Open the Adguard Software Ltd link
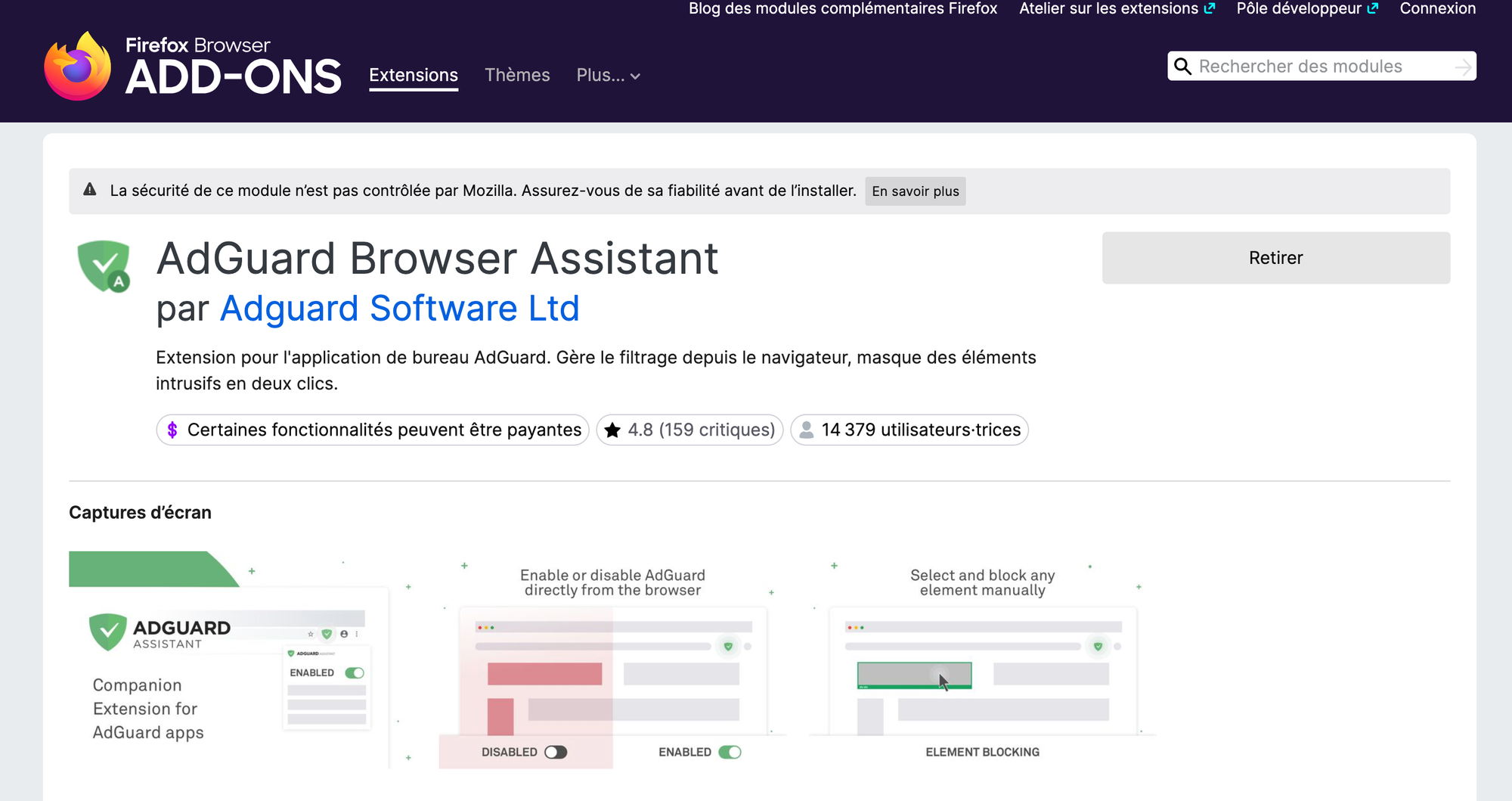This screenshot has width=1512, height=801. [x=399, y=308]
